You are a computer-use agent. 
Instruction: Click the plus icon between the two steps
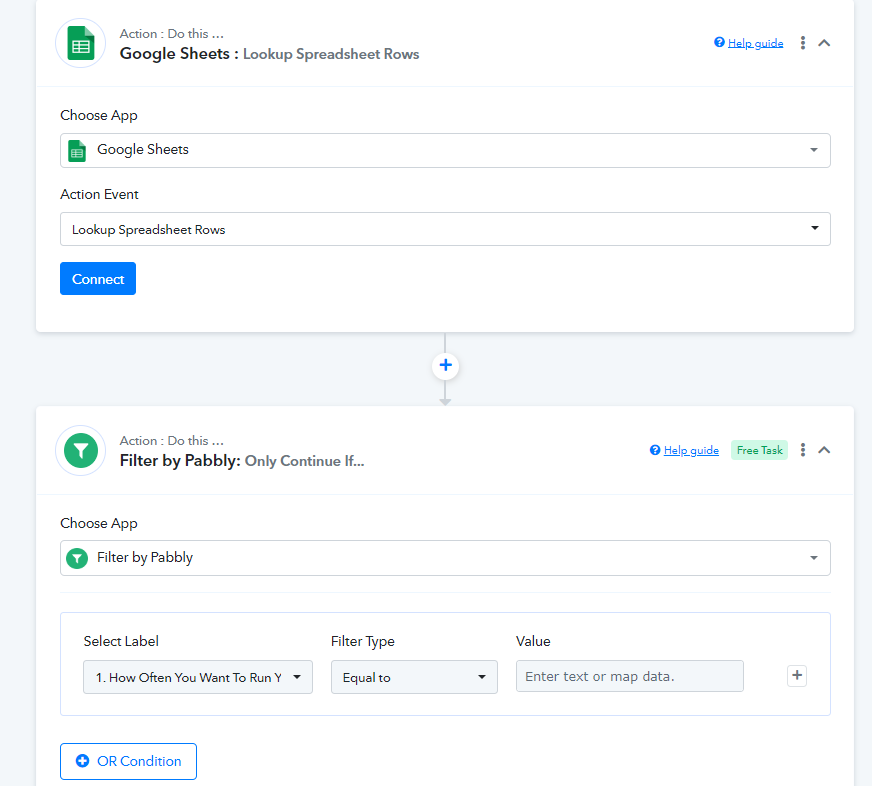445,365
